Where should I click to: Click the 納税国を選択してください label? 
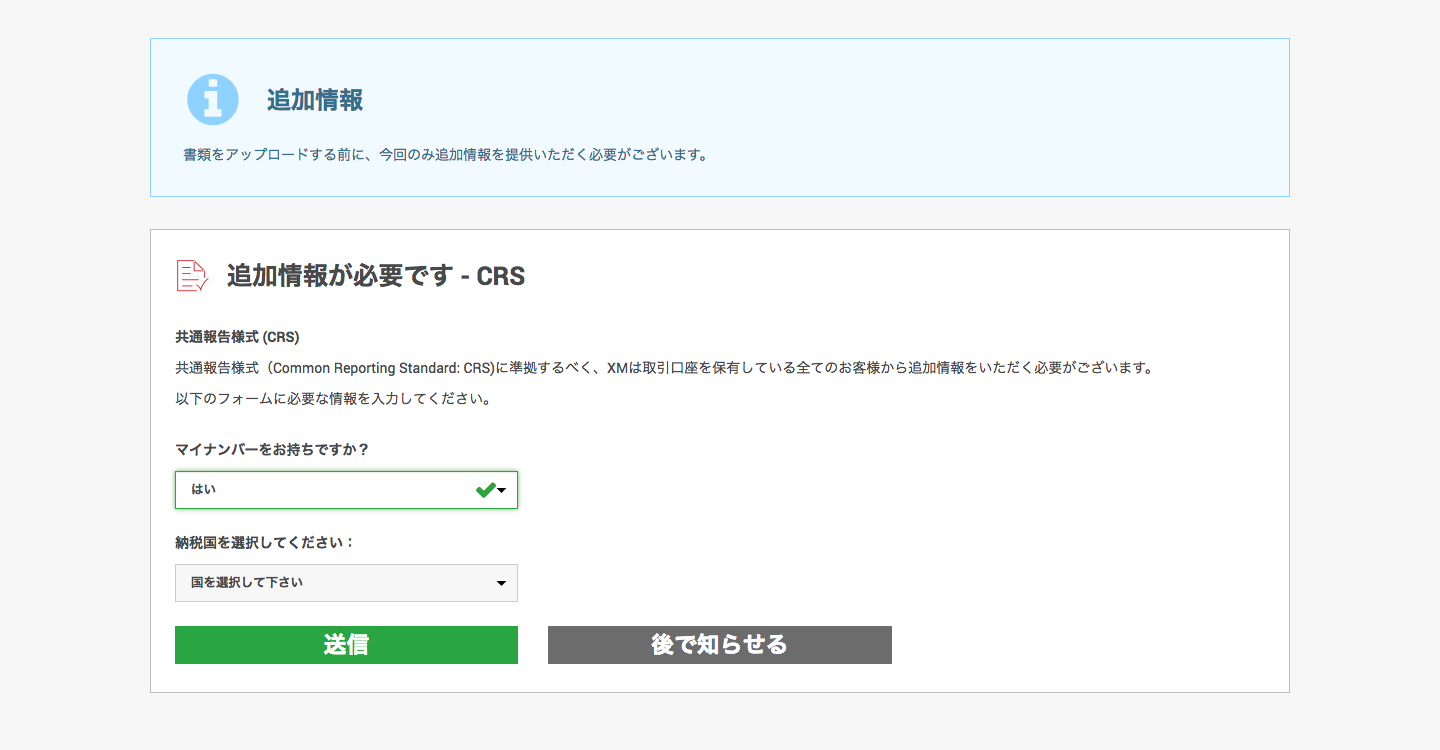tap(265, 543)
